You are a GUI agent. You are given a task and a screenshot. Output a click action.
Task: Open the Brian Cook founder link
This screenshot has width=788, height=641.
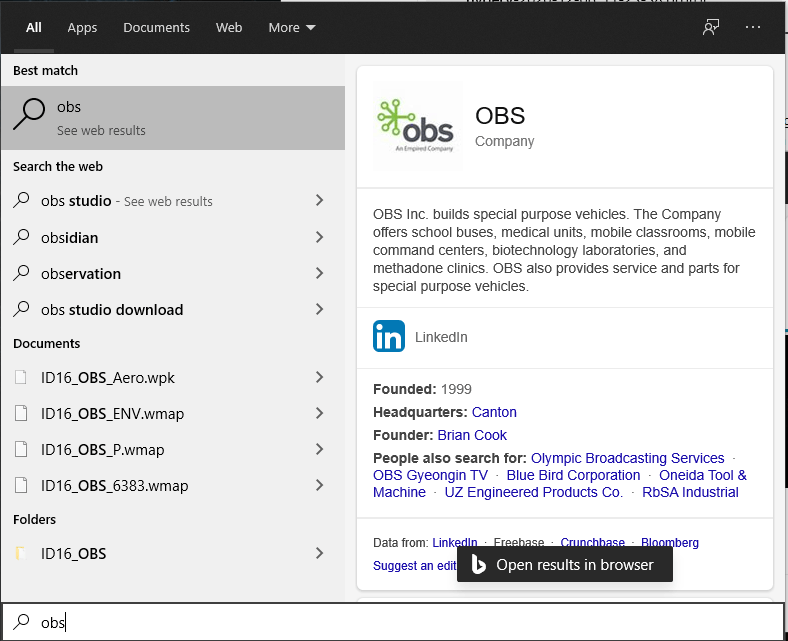pyautogui.click(x=472, y=435)
